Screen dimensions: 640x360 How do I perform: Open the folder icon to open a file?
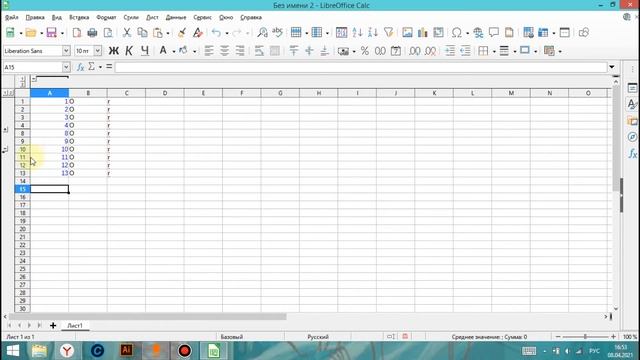click(31, 33)
